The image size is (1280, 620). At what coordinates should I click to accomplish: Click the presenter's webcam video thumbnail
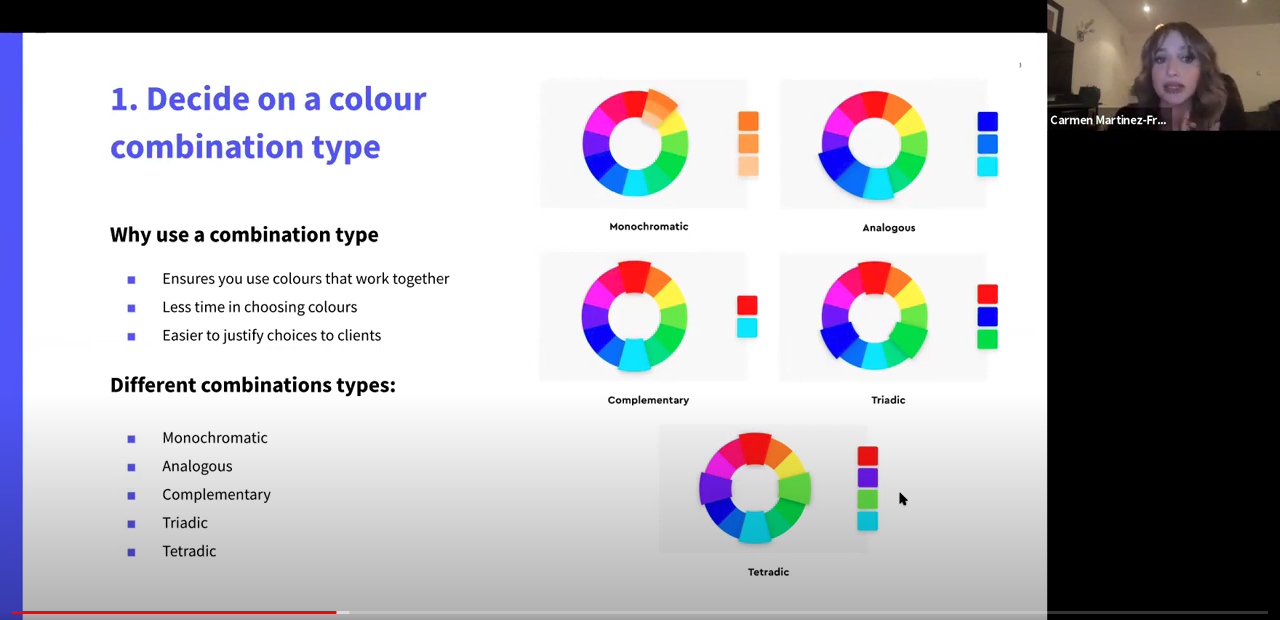point(1163,65)
